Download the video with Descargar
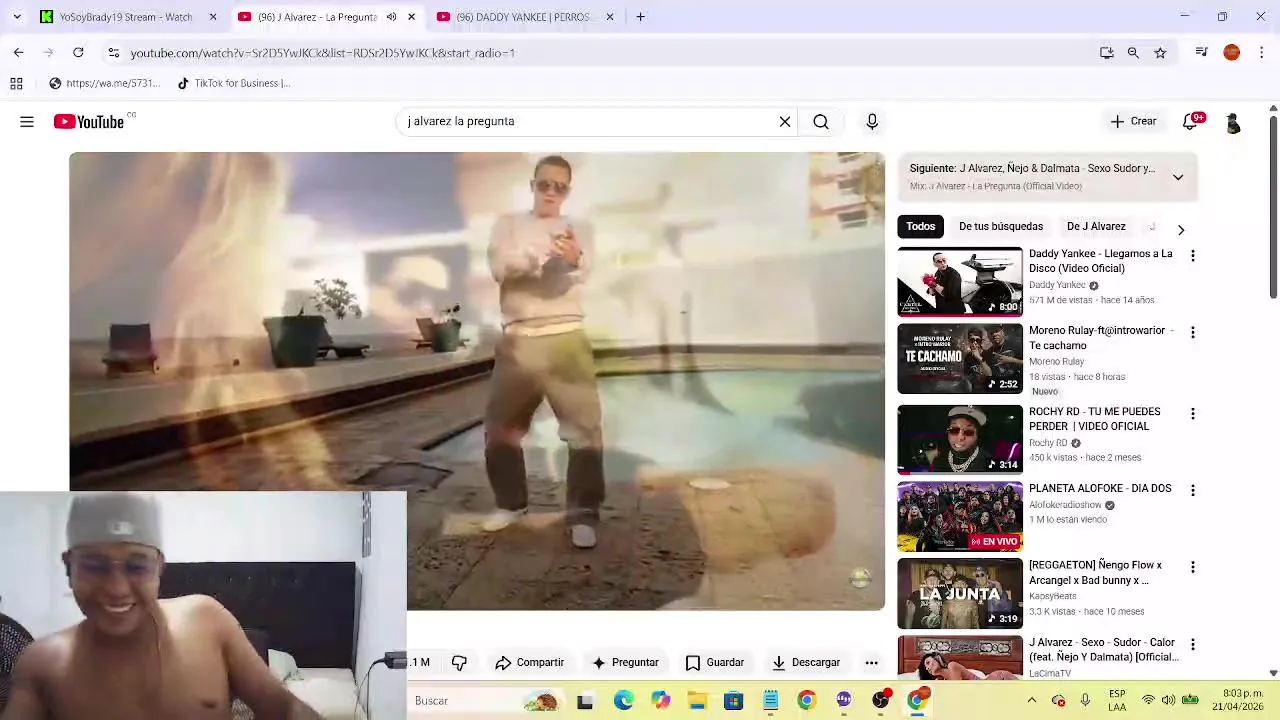The image size is (1280, 720). coord(805,662)
